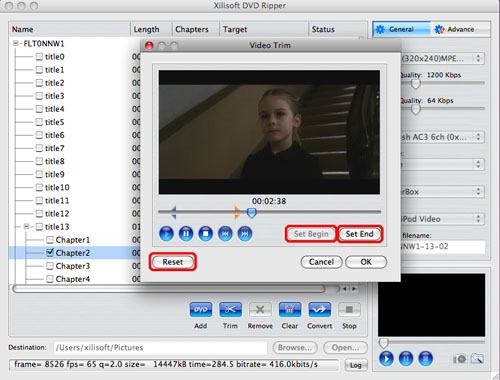
Task: Click the orange trim end marker
Action: (237, 212)
